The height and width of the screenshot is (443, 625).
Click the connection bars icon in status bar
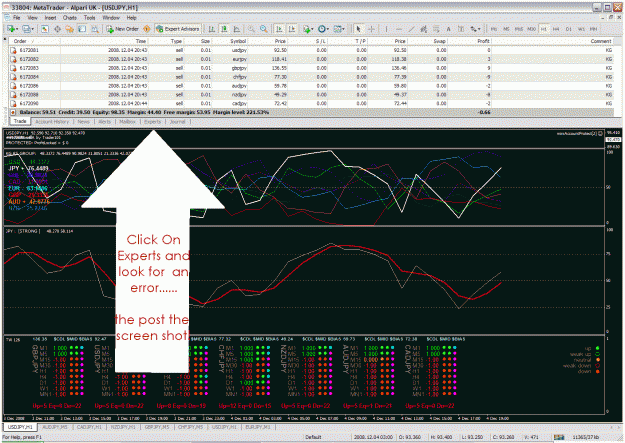559,437
